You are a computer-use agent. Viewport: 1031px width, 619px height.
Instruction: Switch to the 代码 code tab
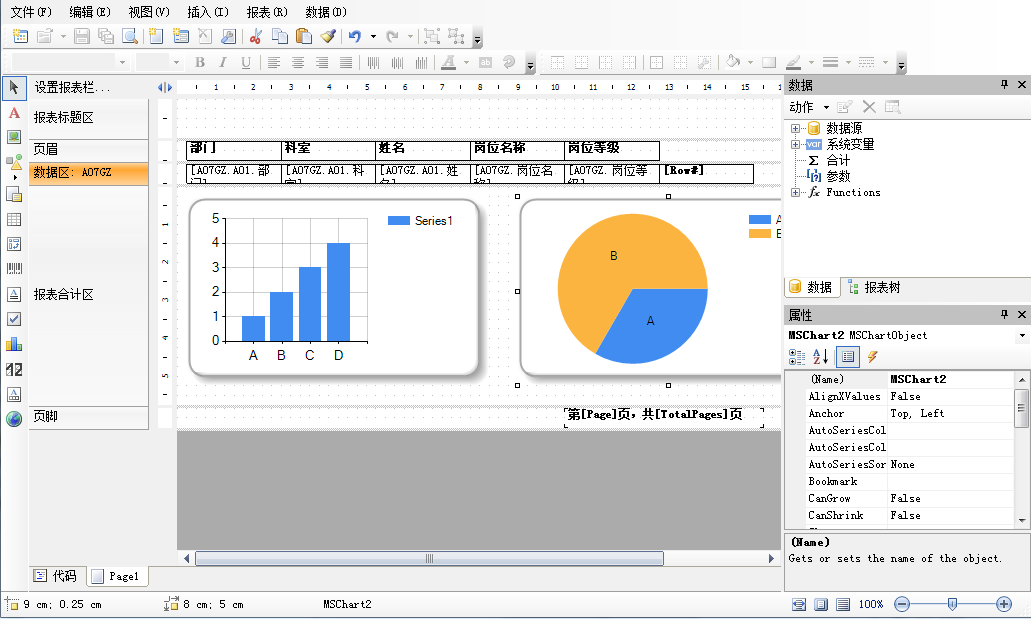click(57, 576)
